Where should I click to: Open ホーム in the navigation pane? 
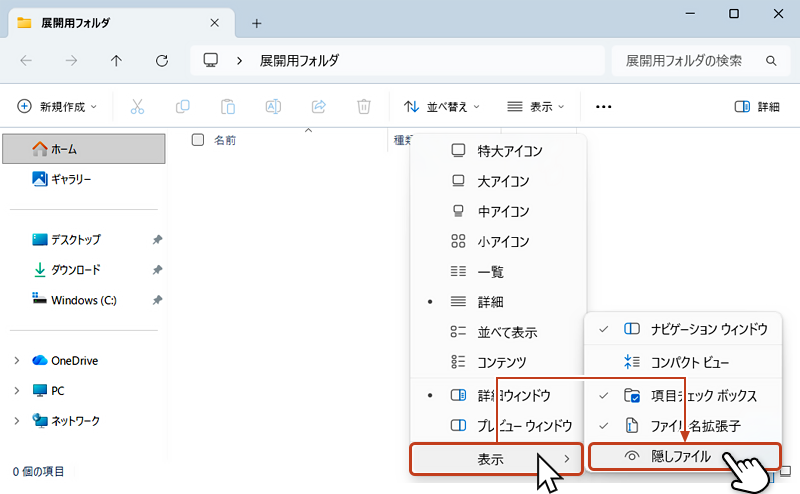coord(84,149)
